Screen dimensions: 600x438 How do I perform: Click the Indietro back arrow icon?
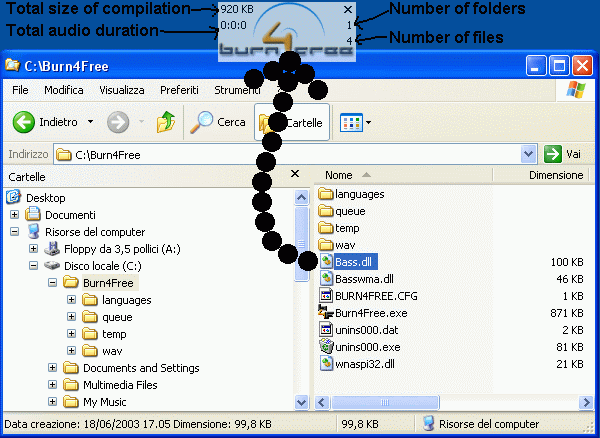pos(24,122)
